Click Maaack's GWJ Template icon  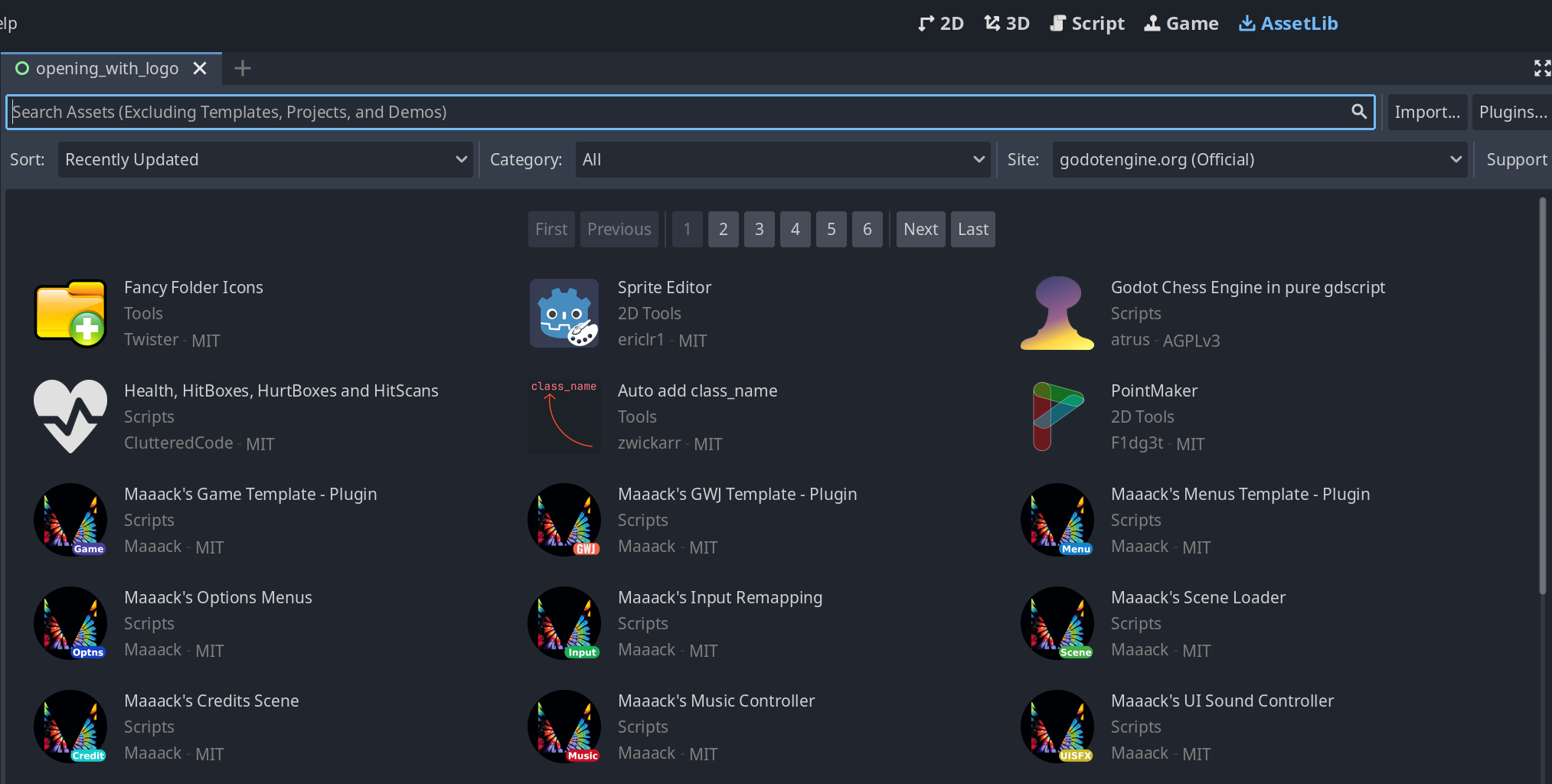click(x=564, y=520)
